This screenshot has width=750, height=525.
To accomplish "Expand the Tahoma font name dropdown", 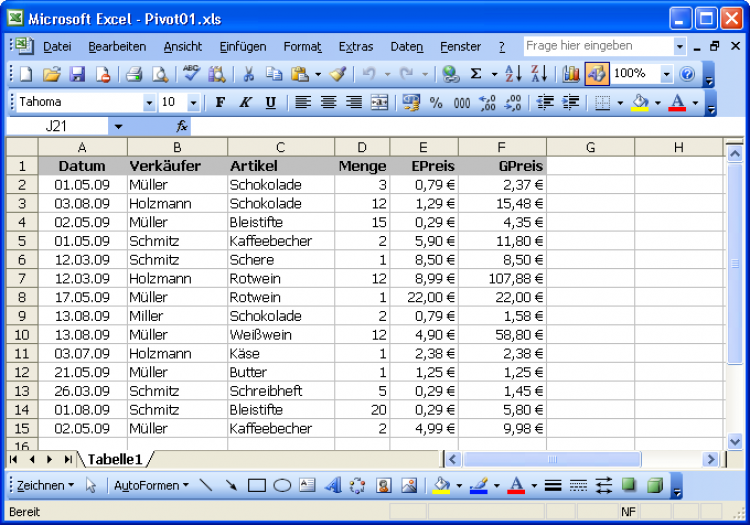I will point(149,102).
